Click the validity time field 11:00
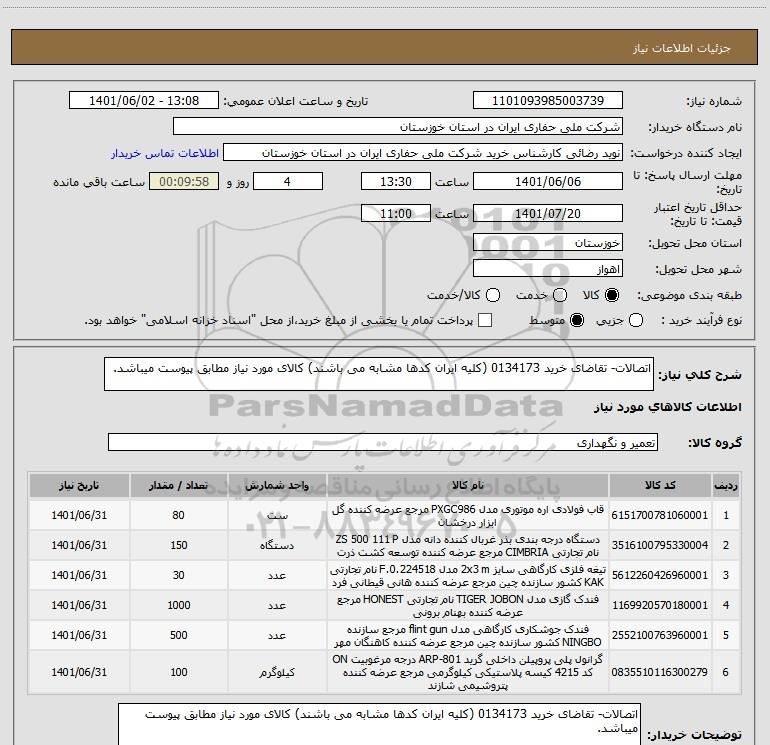The height and width of the screenshot is (745, 770). 396,213
